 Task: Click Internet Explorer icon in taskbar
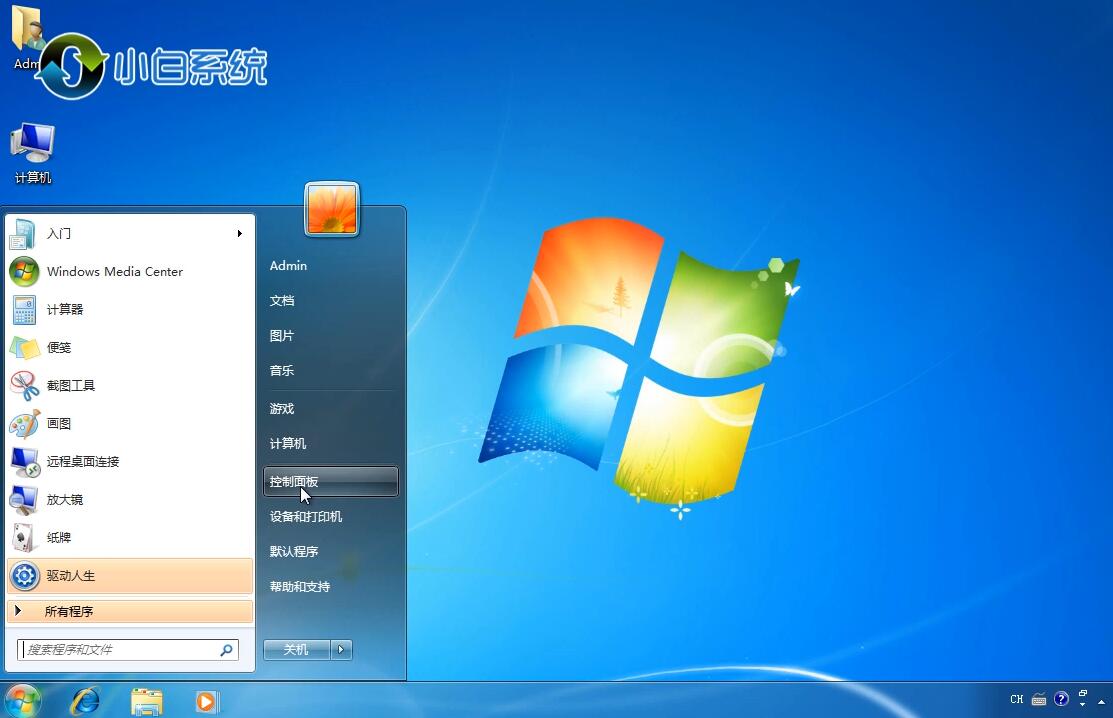pos(85,701)
